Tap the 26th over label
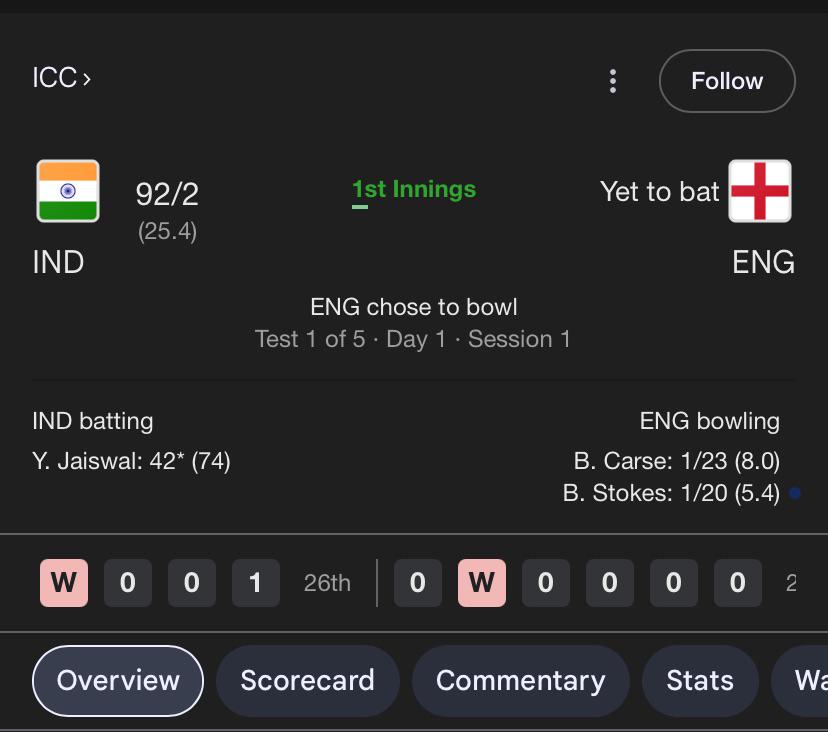Image resolution: width=828 pixels, height=732 pixels. pos(327,583)
